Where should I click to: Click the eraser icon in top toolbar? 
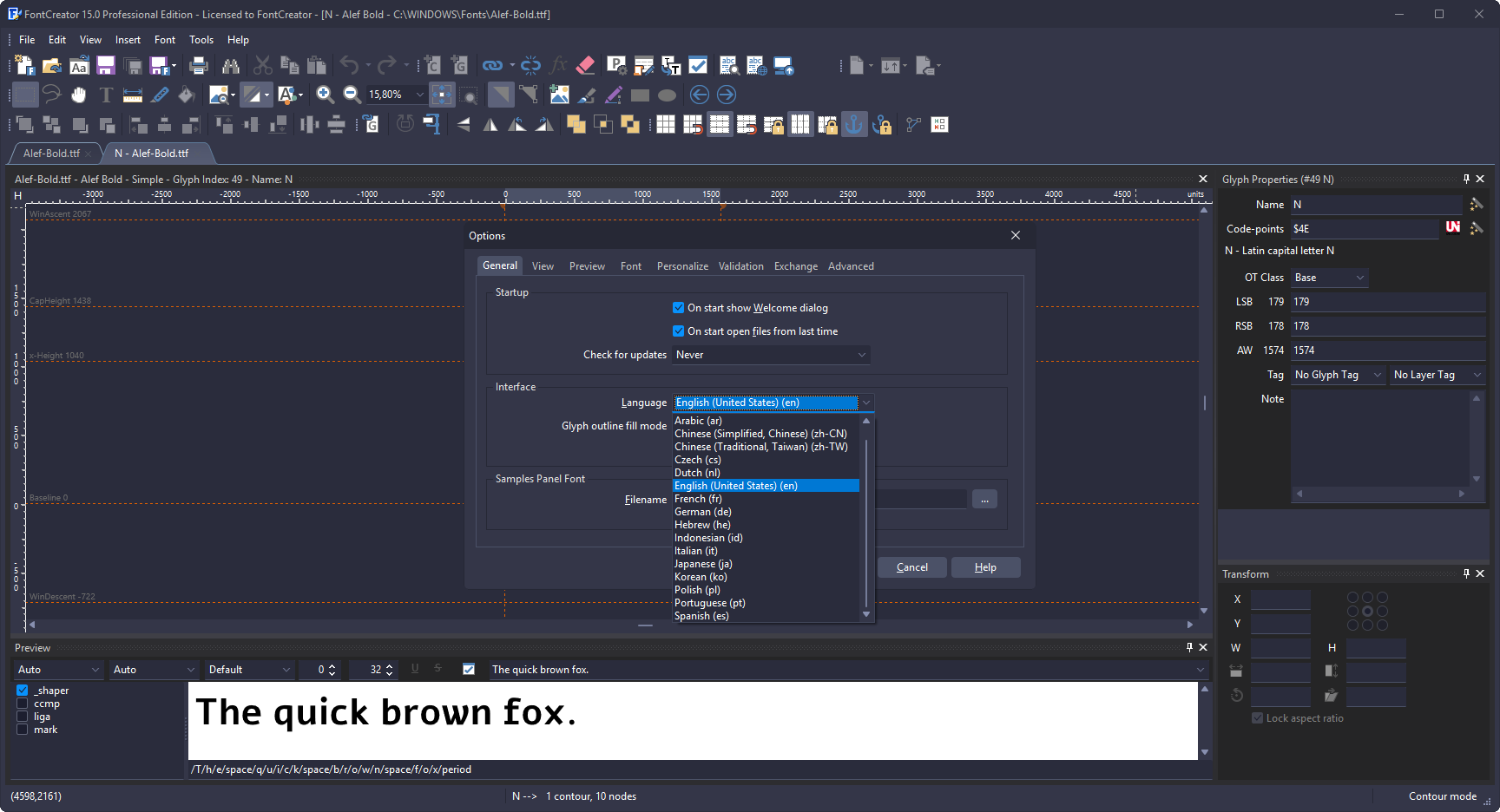(x=586, y=65)
